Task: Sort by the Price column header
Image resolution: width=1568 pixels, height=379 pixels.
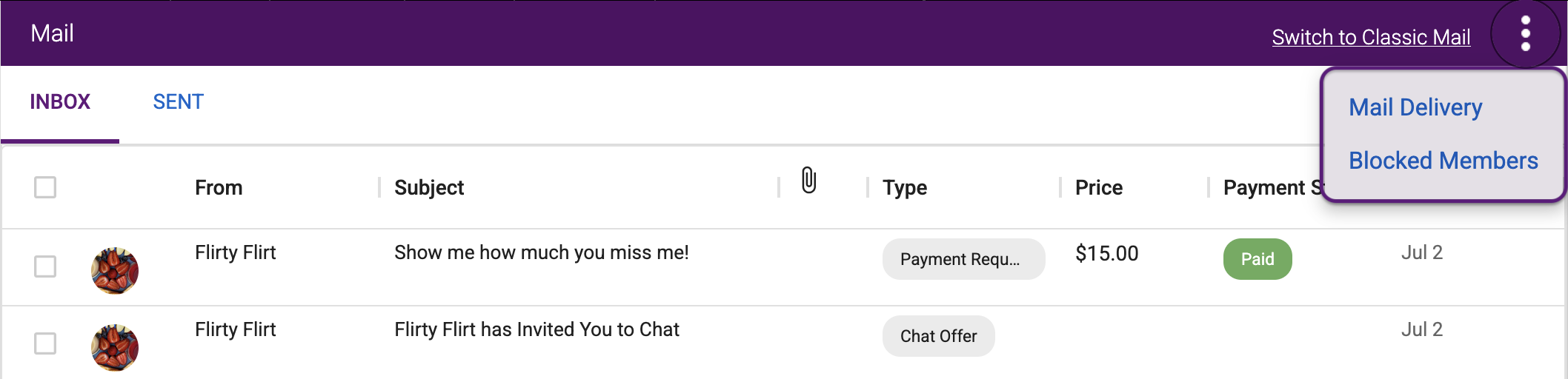Action: (x=1099, y=187)
